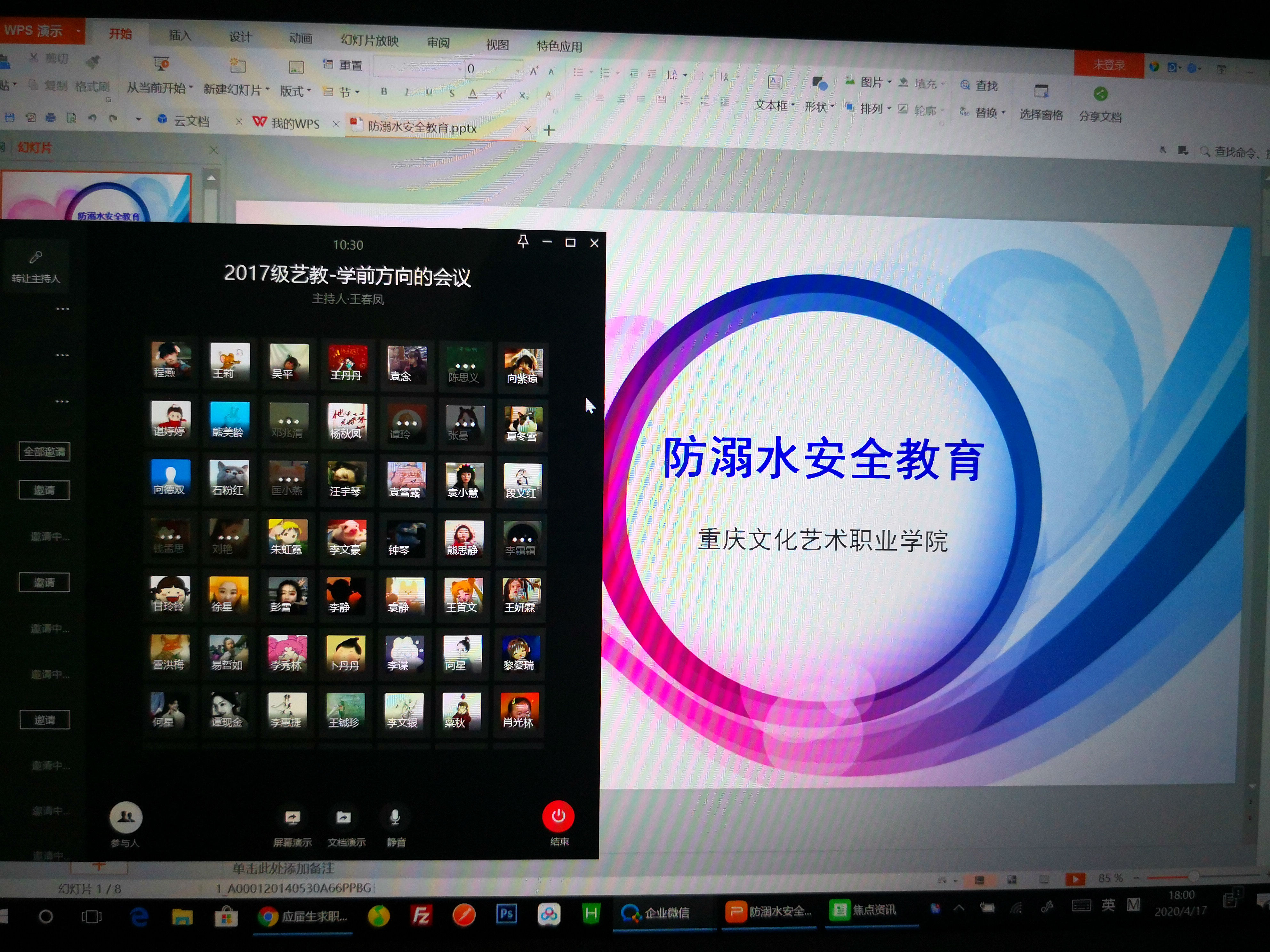Increase font size with A+ icon

point(534,71)
